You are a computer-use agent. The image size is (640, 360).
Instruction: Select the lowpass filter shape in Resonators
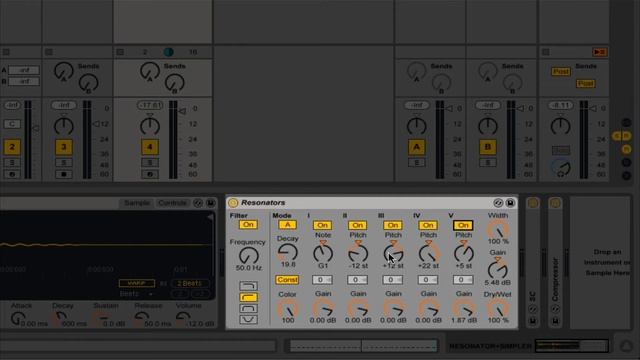(x=248, y=286)
